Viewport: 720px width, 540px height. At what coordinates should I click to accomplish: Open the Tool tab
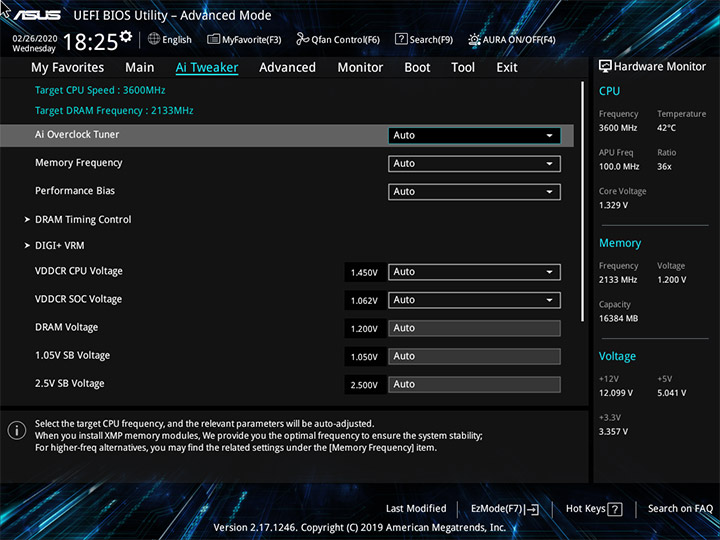pyautogui.click(x=463, y=68)
